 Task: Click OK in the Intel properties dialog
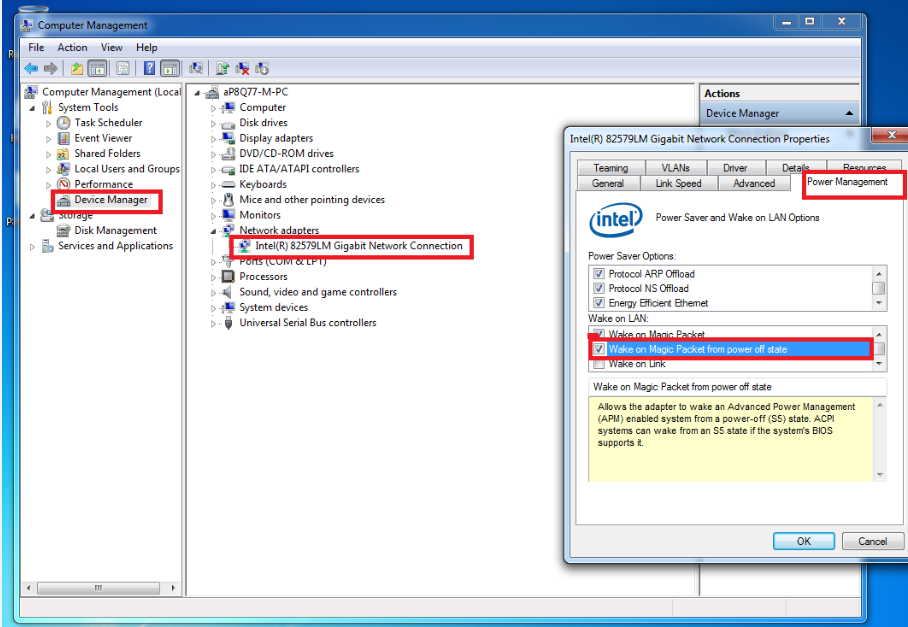(x=804, y=541)
